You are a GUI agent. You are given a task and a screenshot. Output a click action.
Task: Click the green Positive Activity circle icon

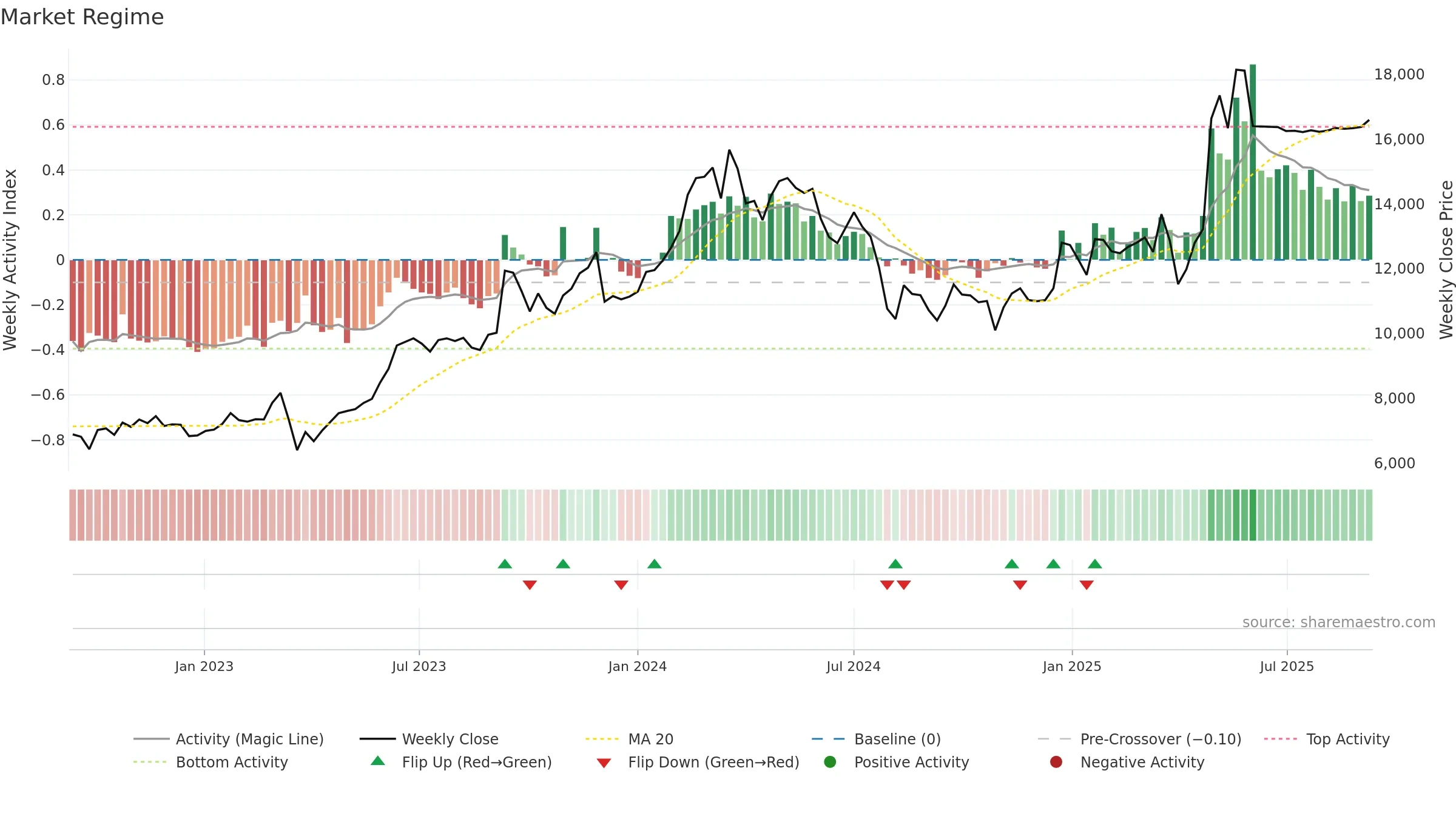(830, 762)
